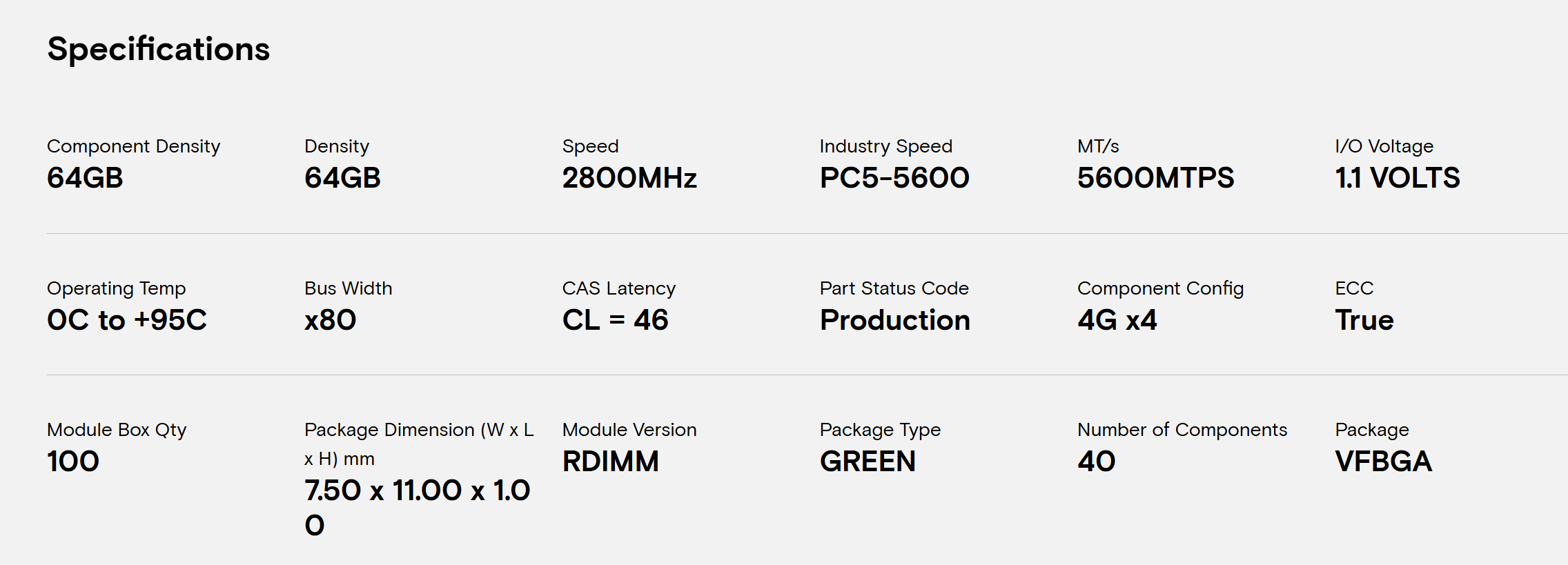Click the Component Density label

133,146
